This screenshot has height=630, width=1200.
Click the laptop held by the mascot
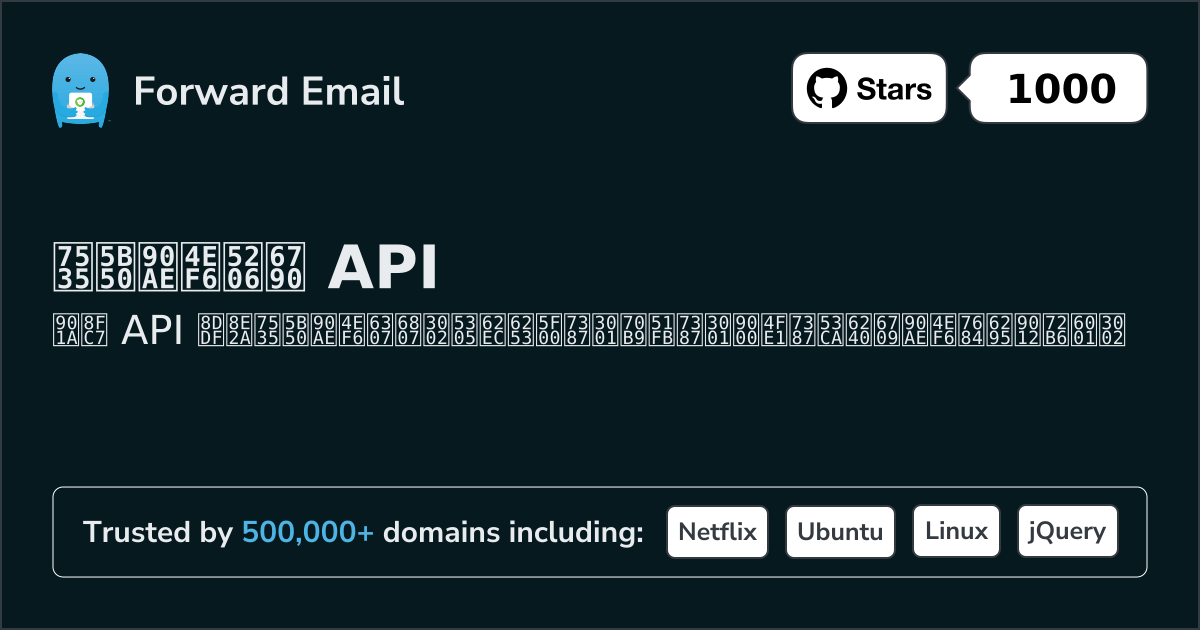[79, 103]
